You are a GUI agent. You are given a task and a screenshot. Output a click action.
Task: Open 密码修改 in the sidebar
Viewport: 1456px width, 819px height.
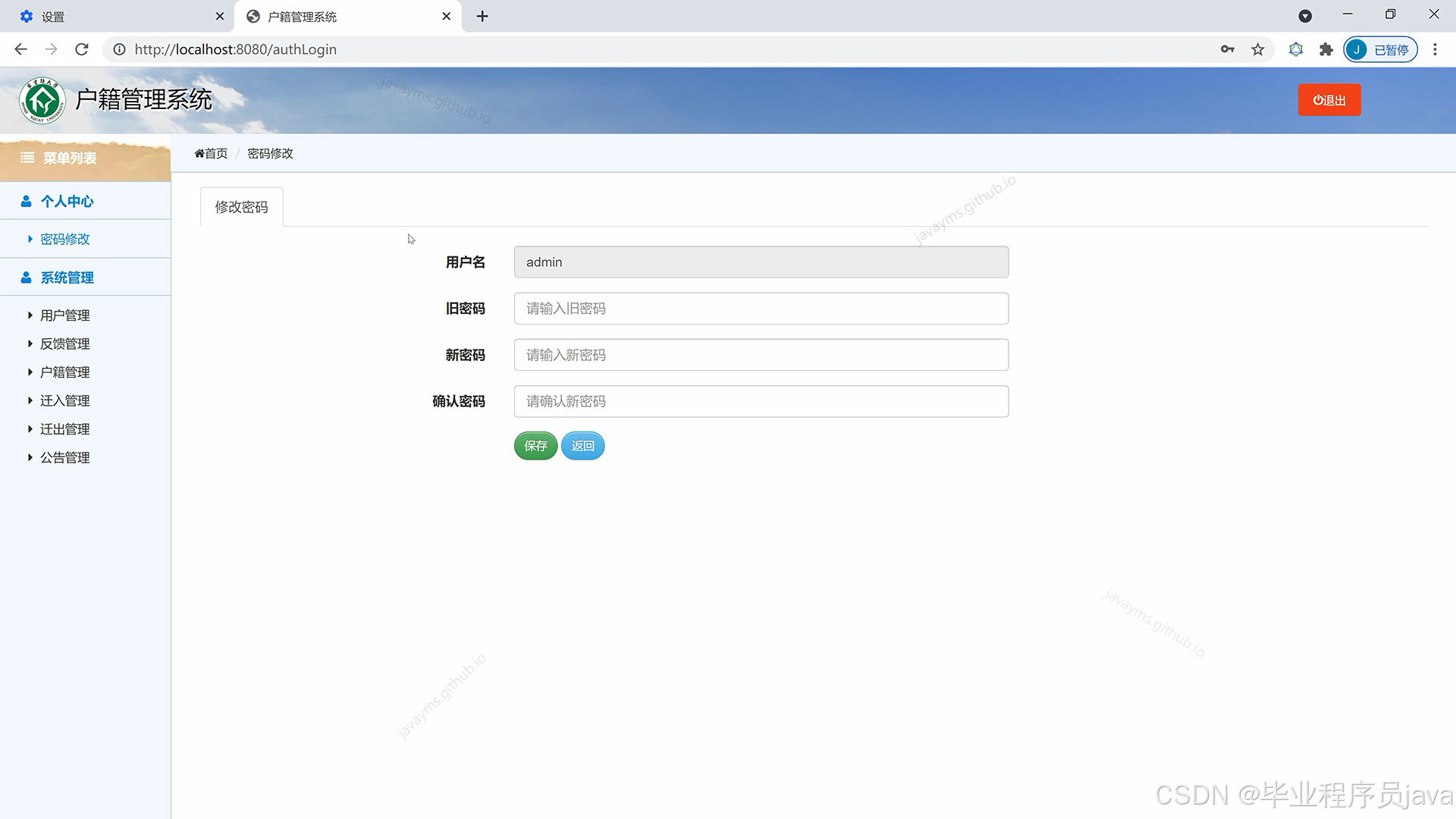(x=64, y=239)
